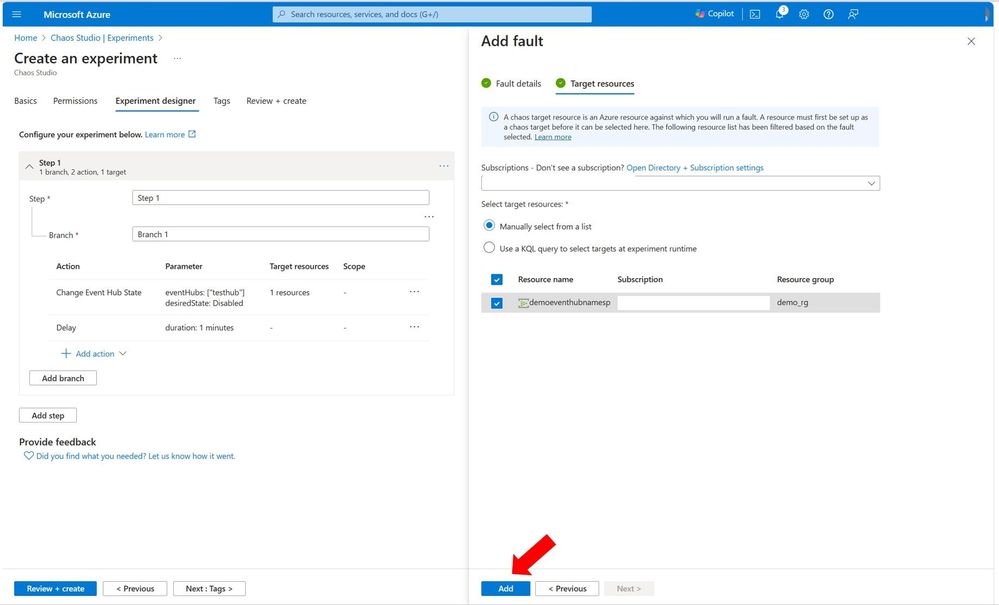Open the Azure portal hamburger menu

[x=17, y=14]
